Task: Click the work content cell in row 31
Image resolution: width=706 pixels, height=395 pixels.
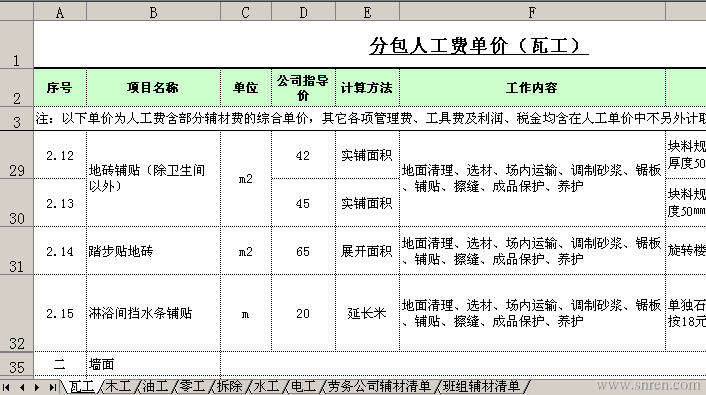Action: (x=532, y=251)
